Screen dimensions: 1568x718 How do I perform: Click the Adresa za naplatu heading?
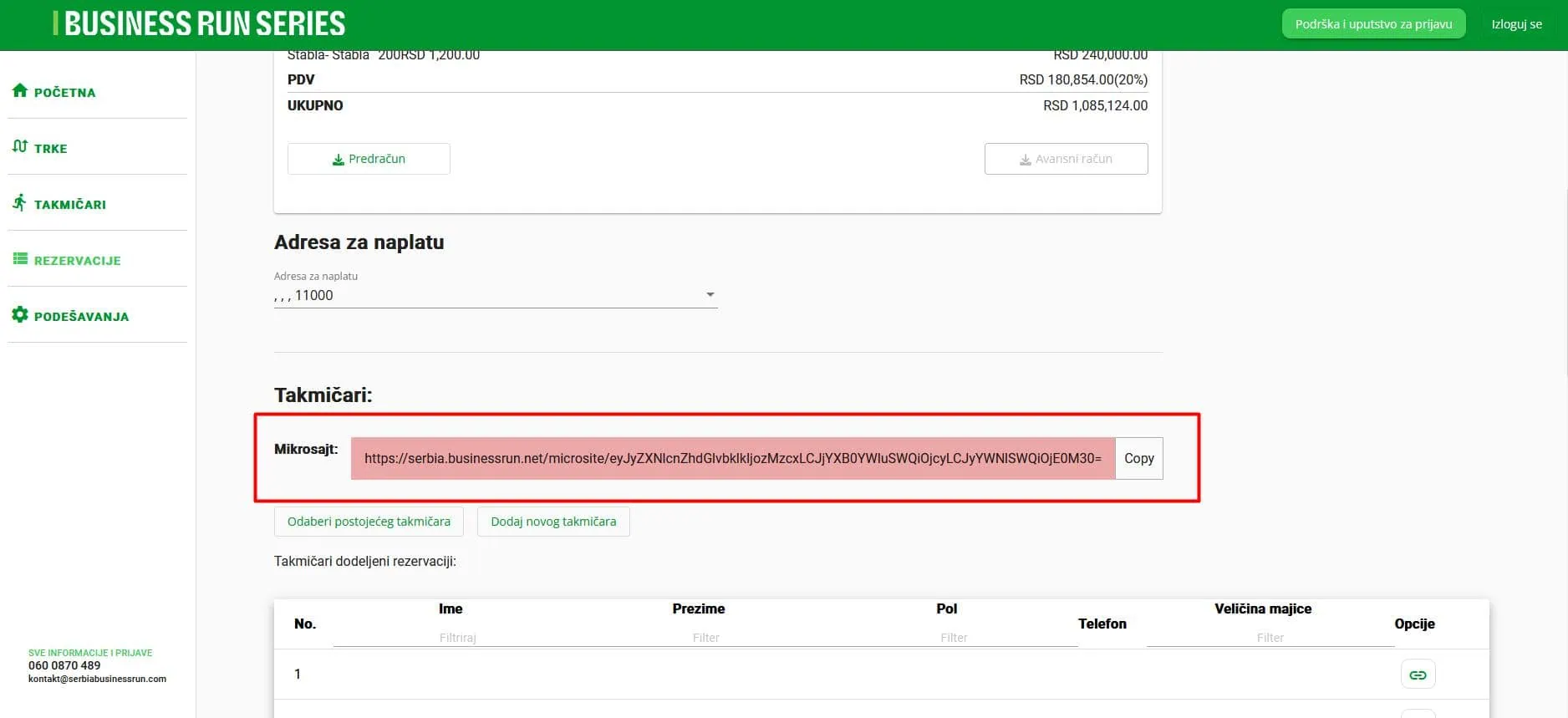pos(359,242)
